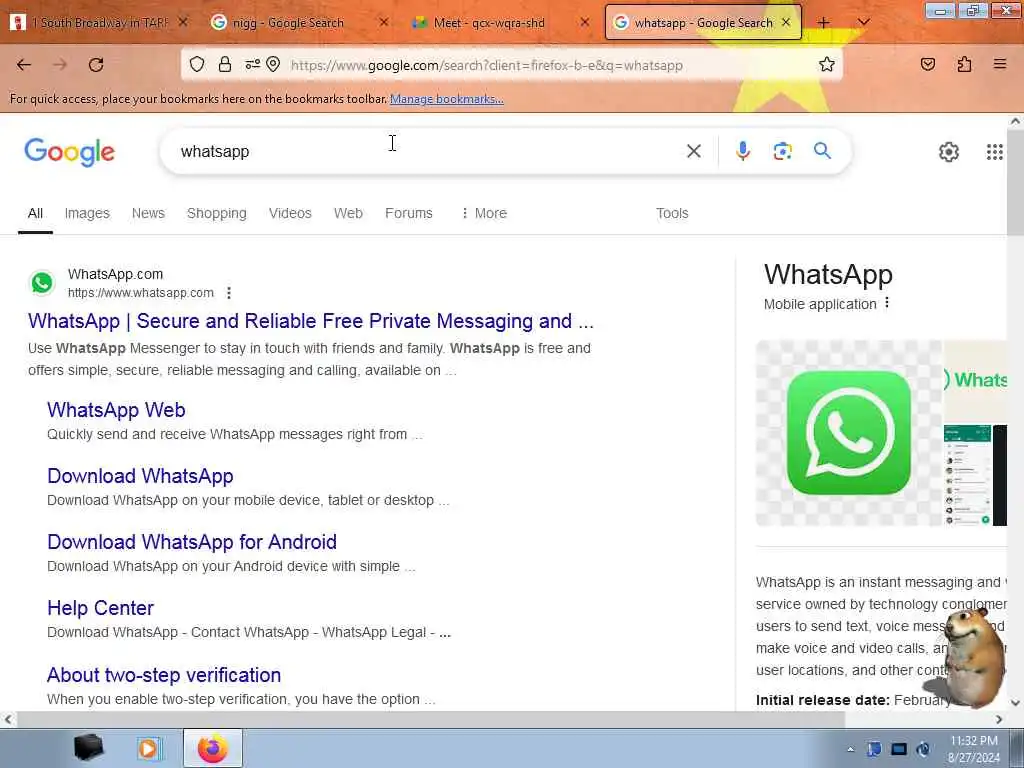Switch to the Meet qcx-wqra-shd tab
The image size is (1024, 768).
coord(500,23)
